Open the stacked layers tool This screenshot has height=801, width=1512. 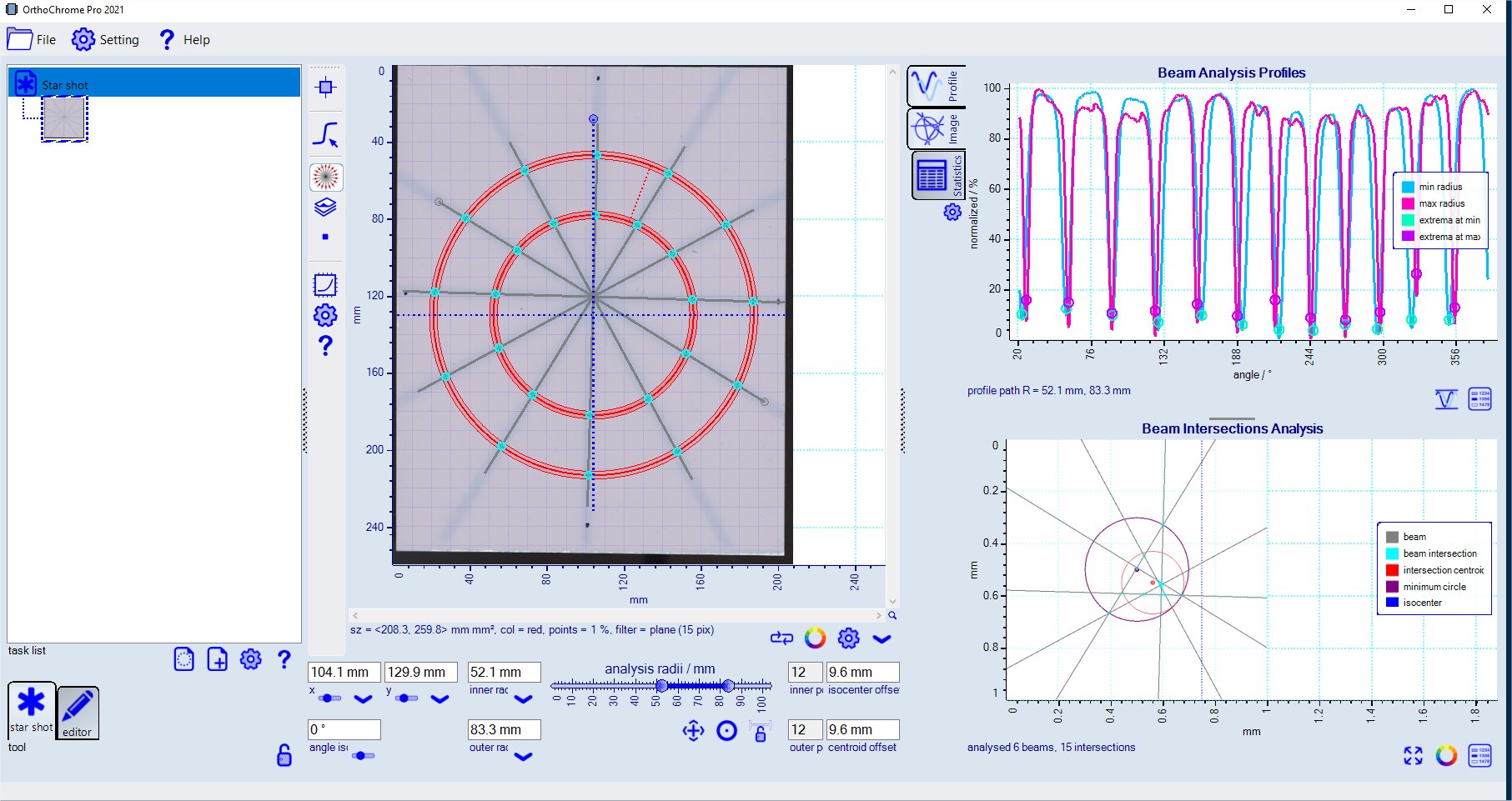tap(325, 207)
